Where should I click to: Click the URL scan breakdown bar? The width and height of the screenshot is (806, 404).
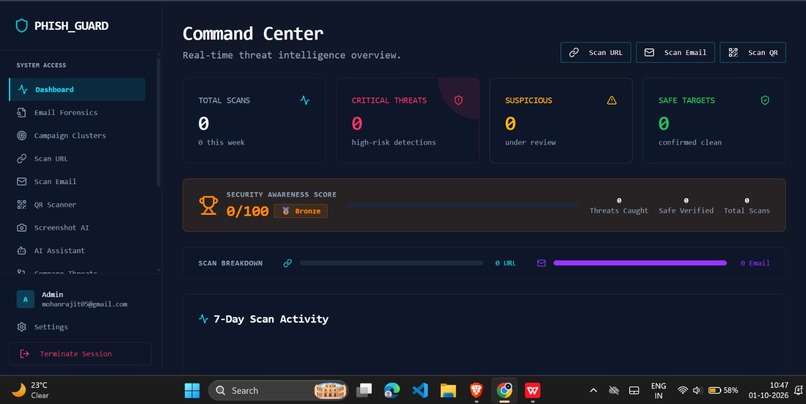[x=392, y=263]
